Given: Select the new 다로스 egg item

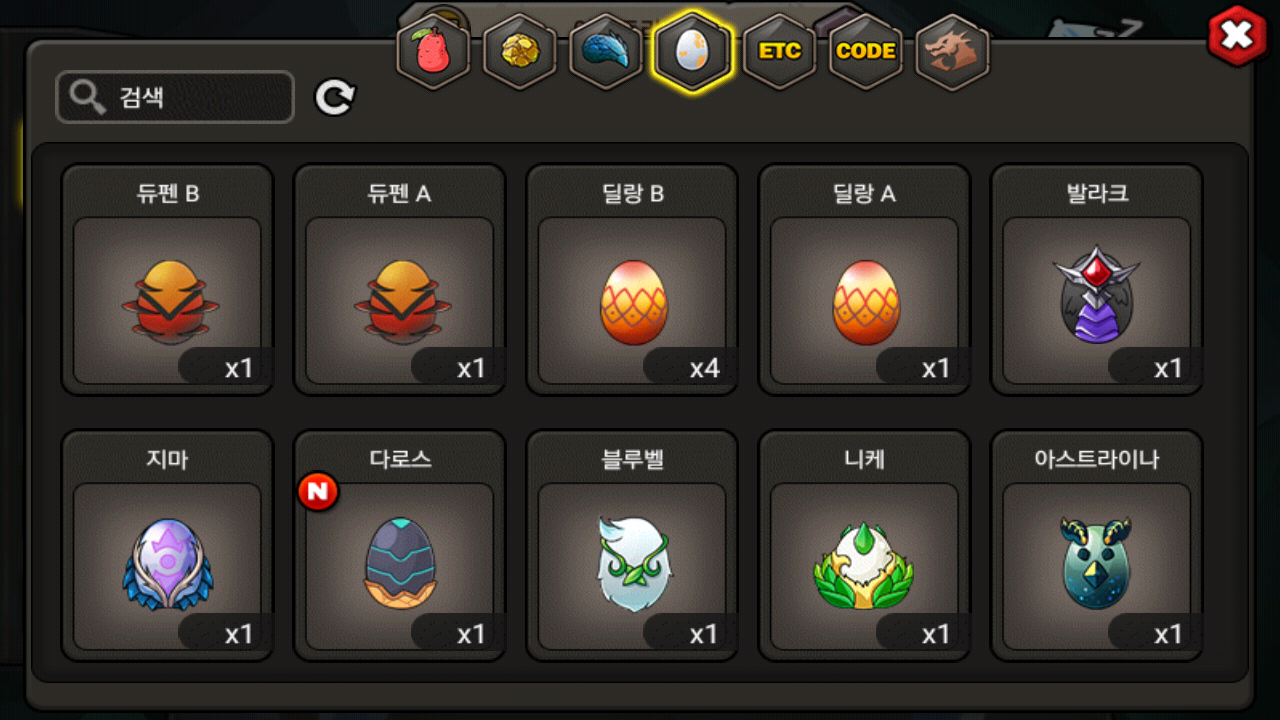Looking at the screenshot, I should pos(400,546).
